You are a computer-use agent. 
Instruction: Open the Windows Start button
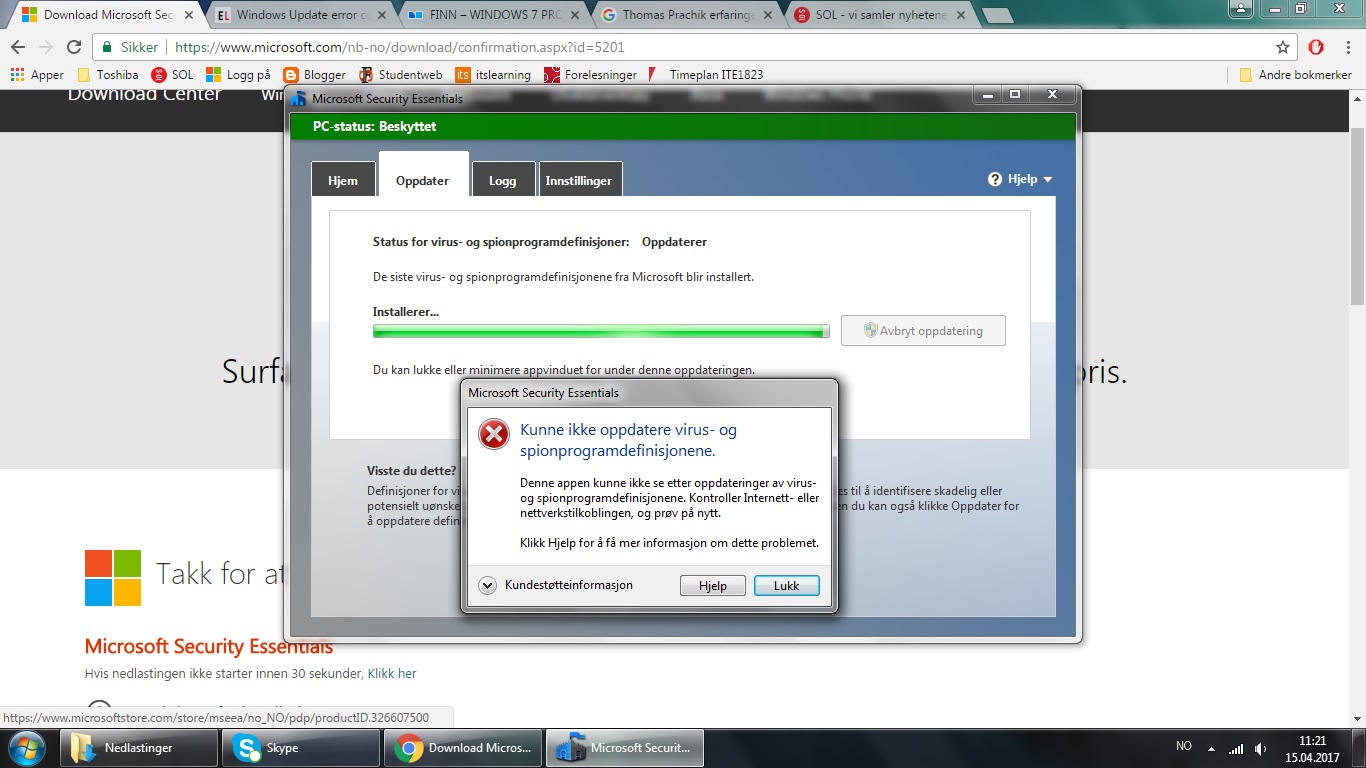pos(26,748)
